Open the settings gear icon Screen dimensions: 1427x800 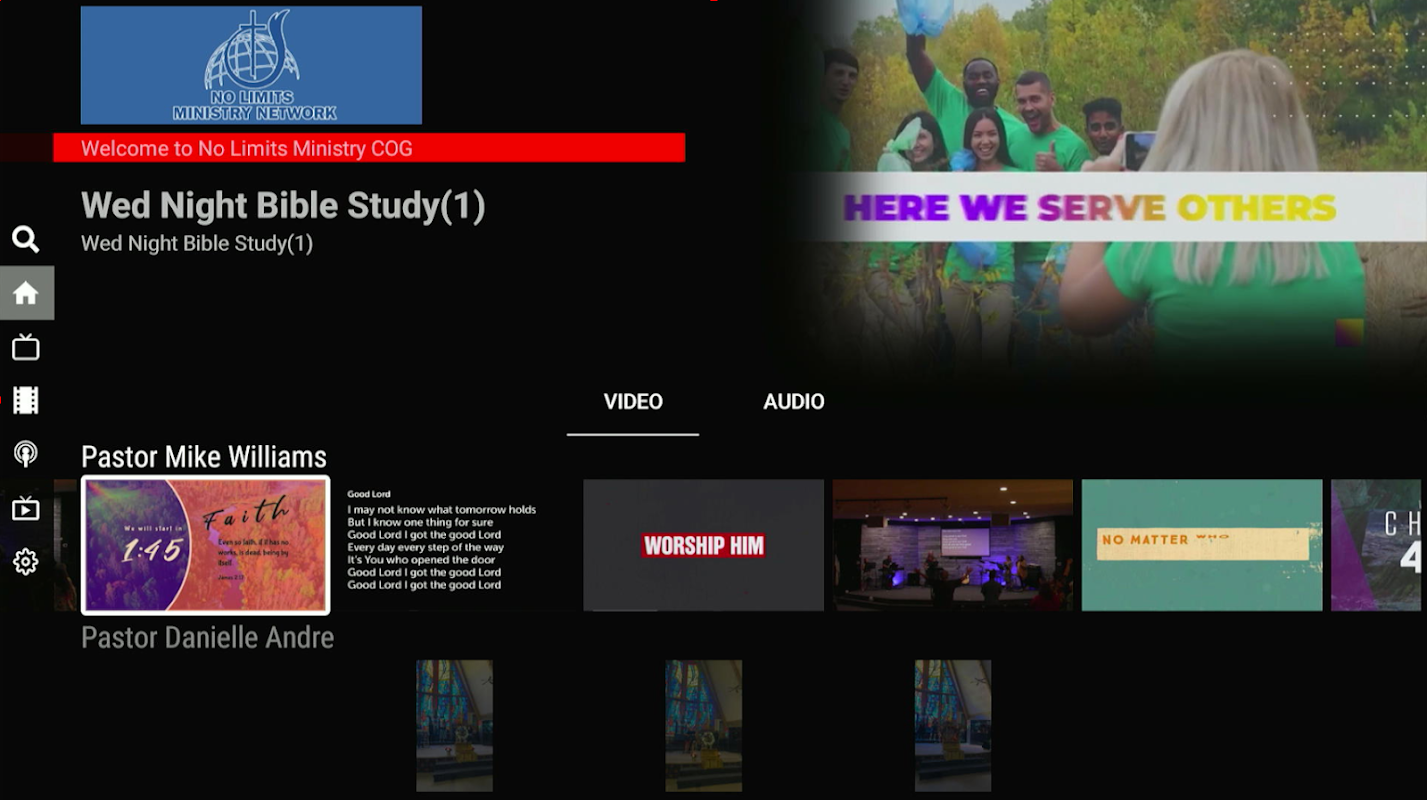(x=25, y=562)
